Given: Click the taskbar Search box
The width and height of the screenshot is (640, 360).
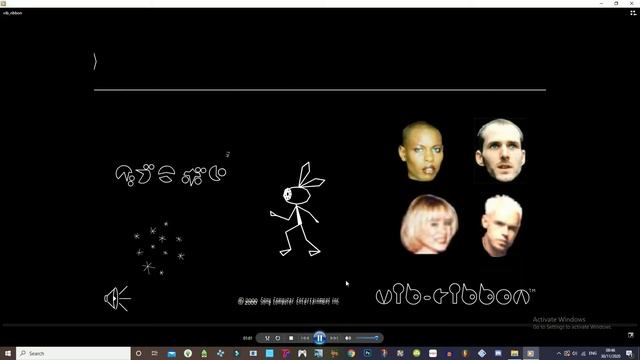Looking at the screenshot, I should pos(73,353).
